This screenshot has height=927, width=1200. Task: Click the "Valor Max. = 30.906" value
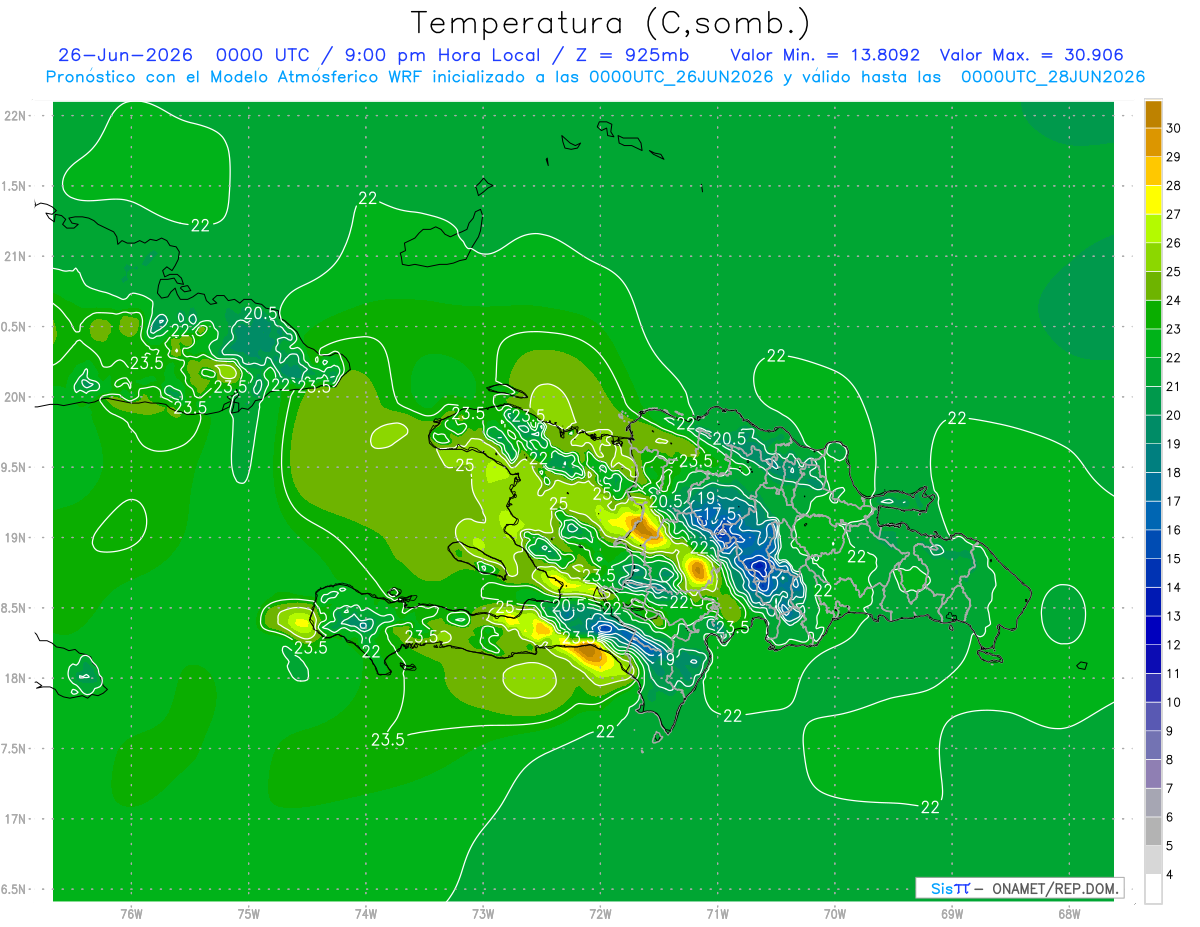pyautogui.click(x=1031, y=55)
